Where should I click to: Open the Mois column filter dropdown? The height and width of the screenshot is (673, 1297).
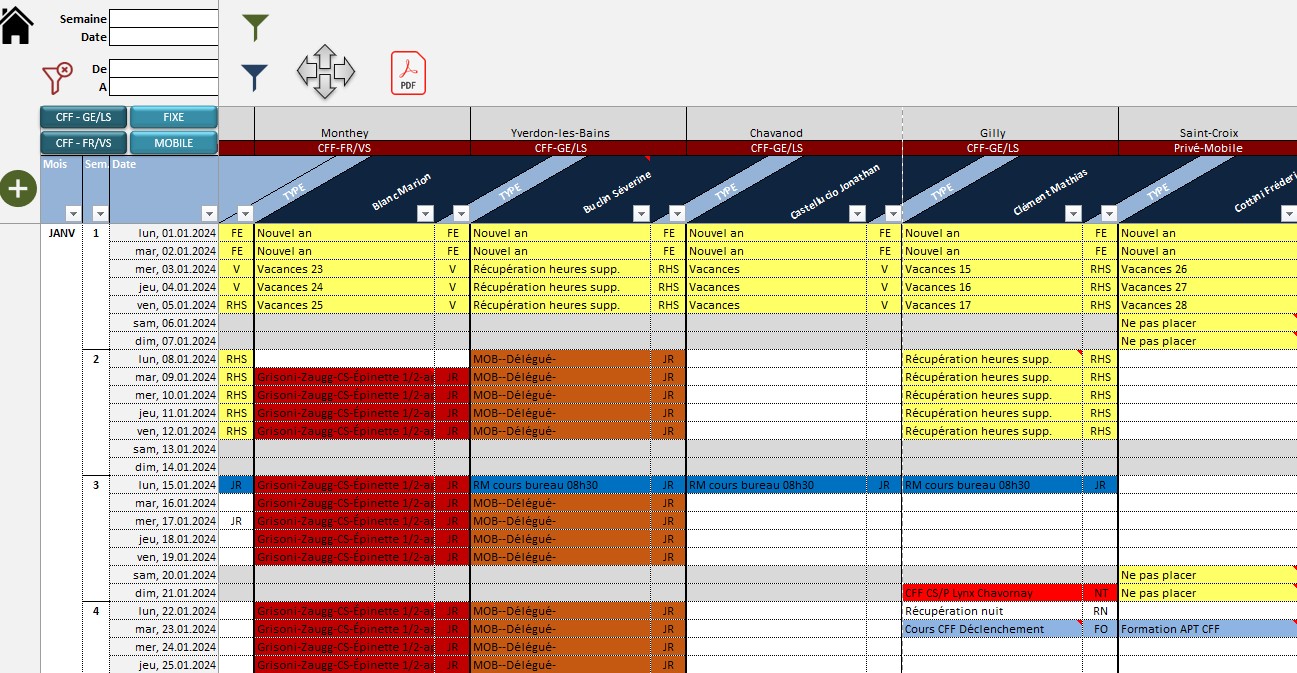pos(72,213)
